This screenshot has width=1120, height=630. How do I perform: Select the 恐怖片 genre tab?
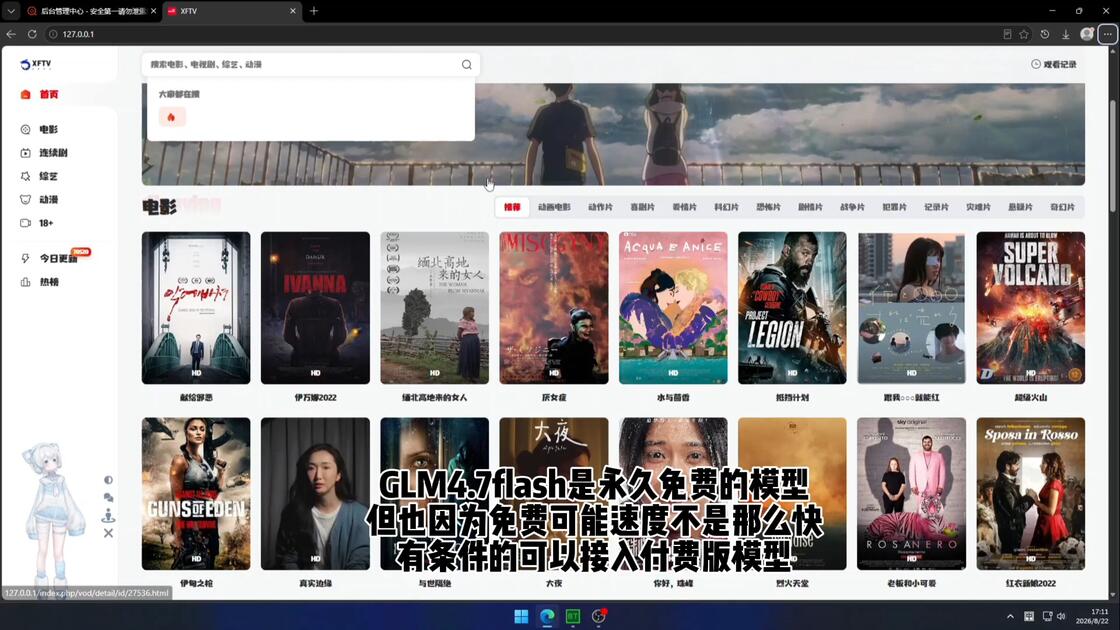pyautogui.click(x=769, y=207)
